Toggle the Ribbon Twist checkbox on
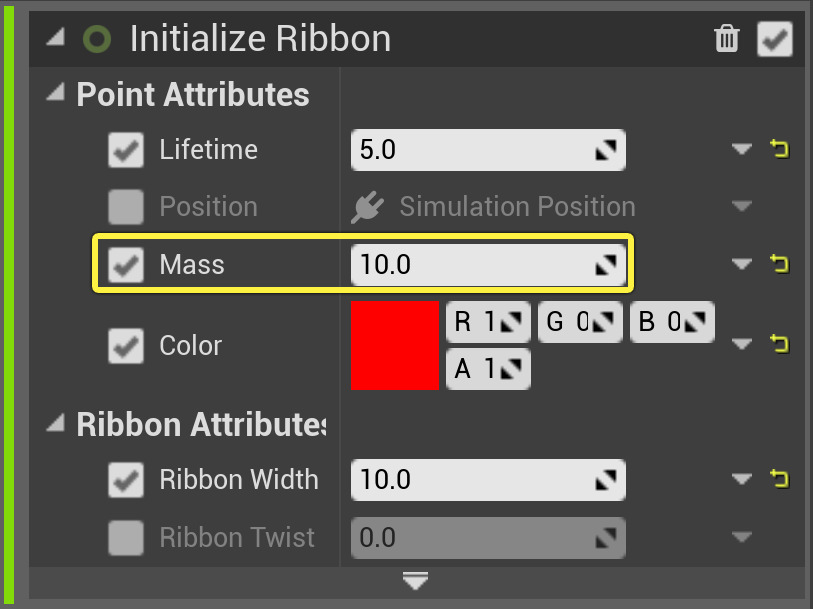This screenshot has width=813, height=609. 126,538
